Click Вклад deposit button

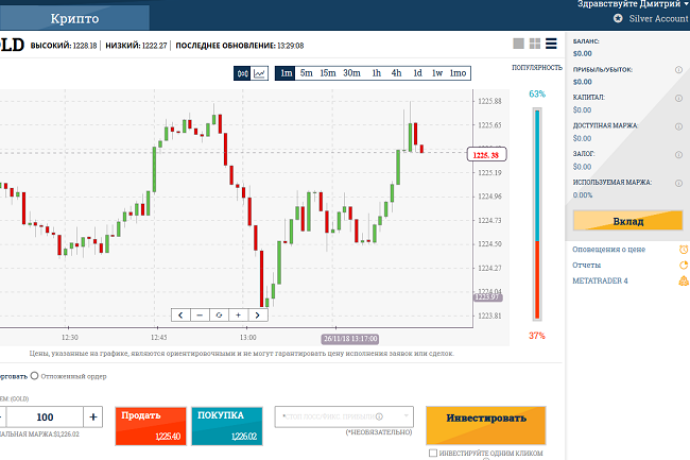pyautogui.click(x=628, y=221)
